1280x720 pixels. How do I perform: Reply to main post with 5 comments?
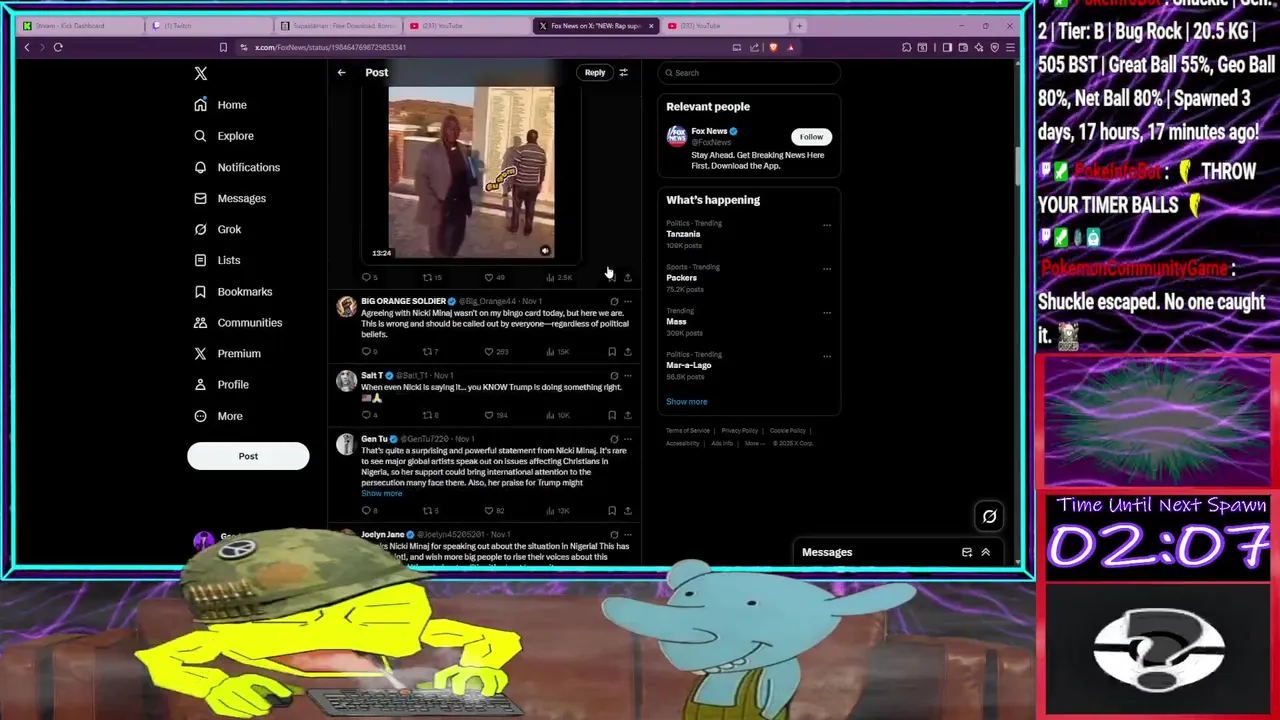click(369, 277)
